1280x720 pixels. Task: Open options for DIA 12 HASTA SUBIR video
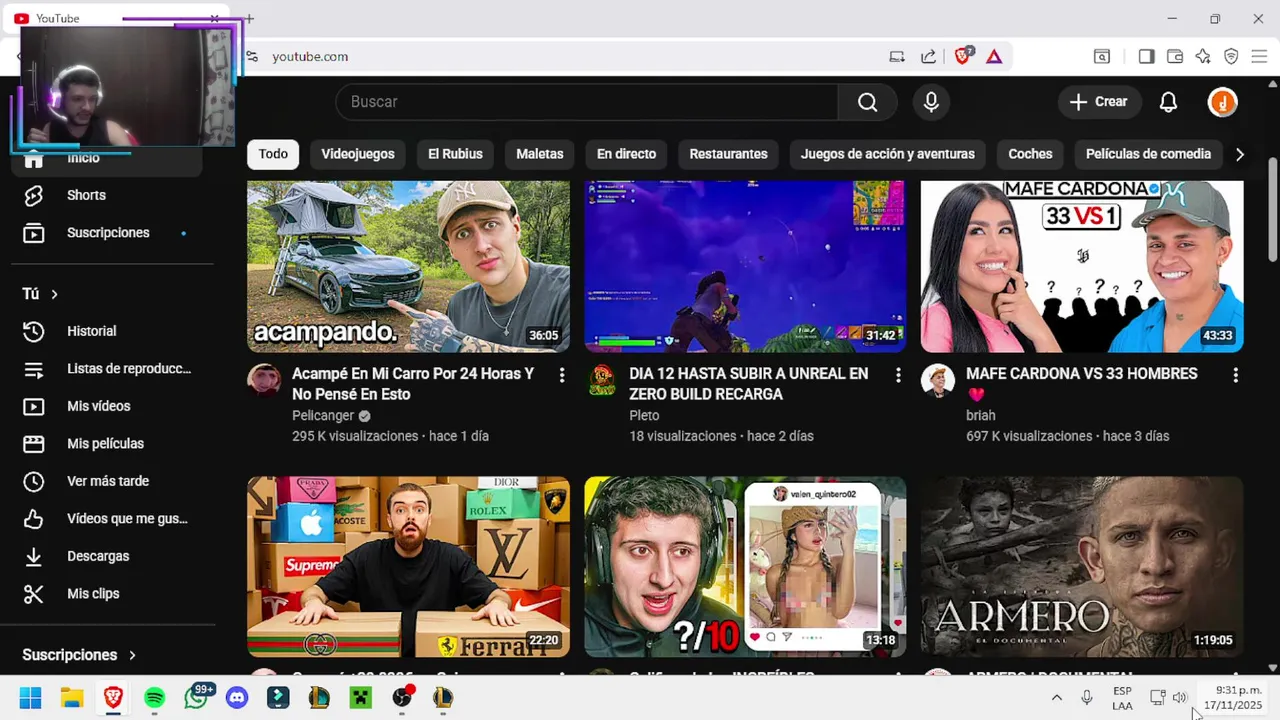click(898, 375)
